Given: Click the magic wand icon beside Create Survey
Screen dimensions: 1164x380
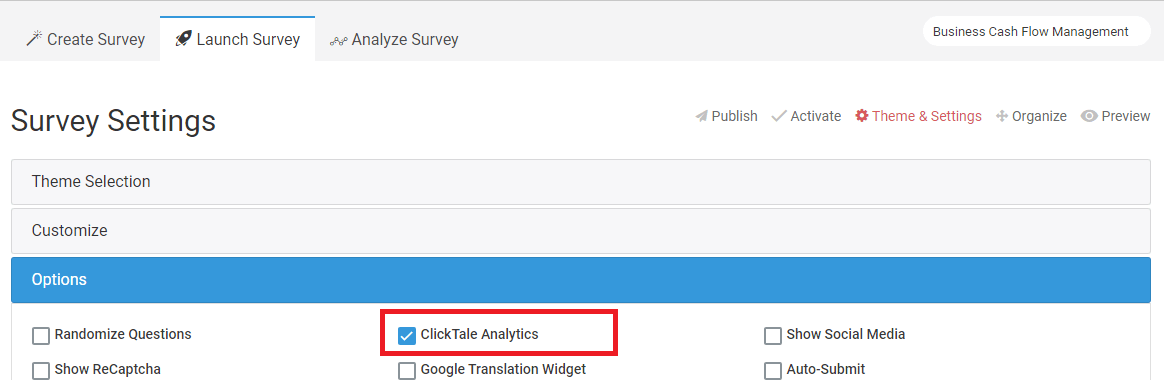Looking at the screenshot, I should click(x=33, y=39).
